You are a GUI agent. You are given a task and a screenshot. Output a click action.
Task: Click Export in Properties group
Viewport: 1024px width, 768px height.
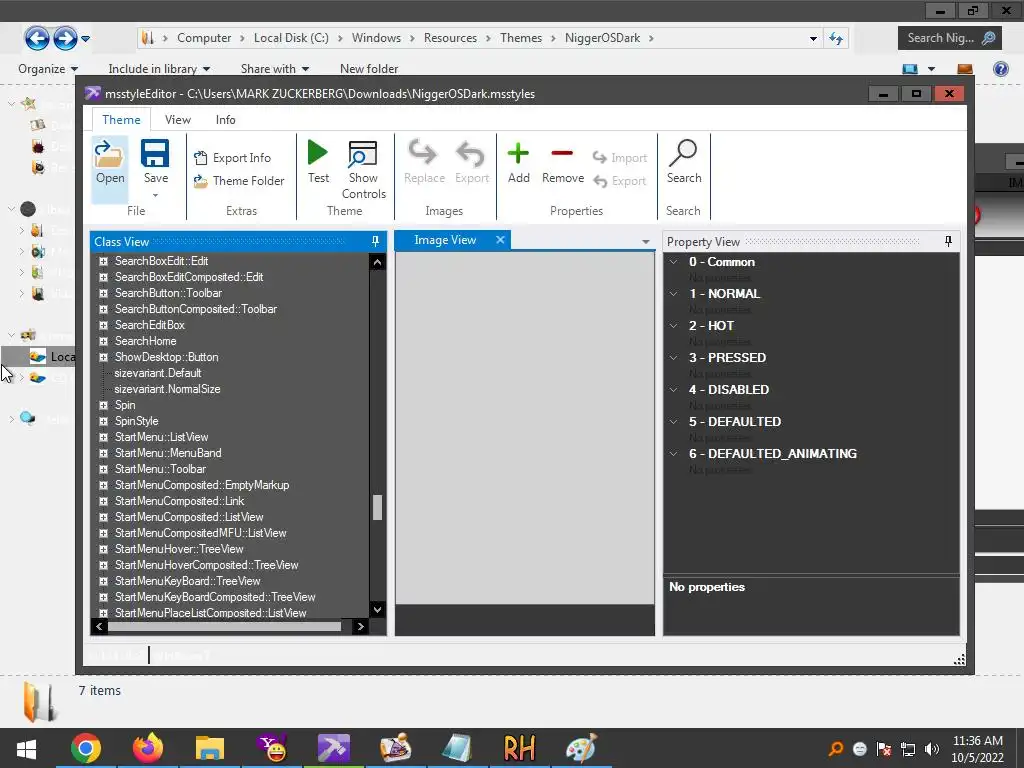pos(620,181)
